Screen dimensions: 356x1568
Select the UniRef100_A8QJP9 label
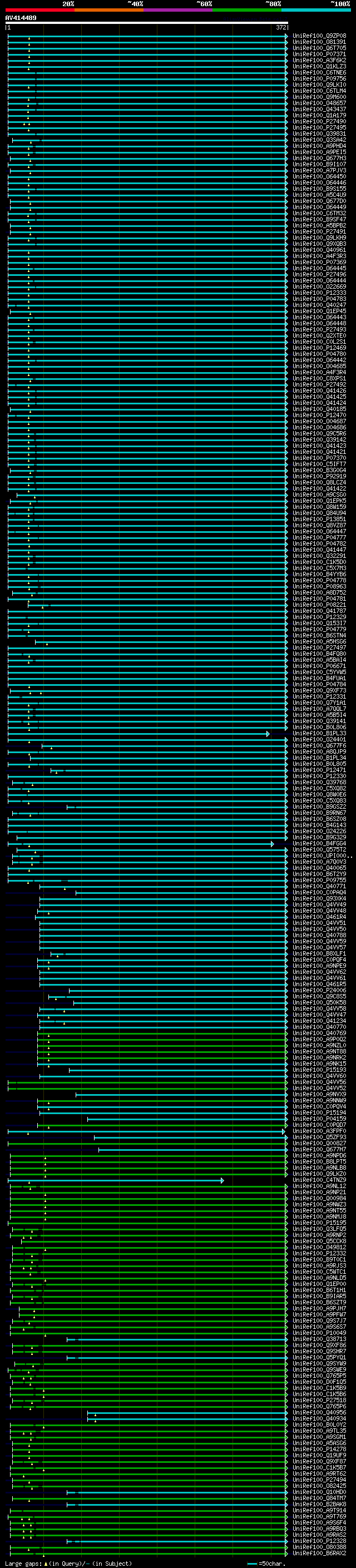(x=319, y=752)
